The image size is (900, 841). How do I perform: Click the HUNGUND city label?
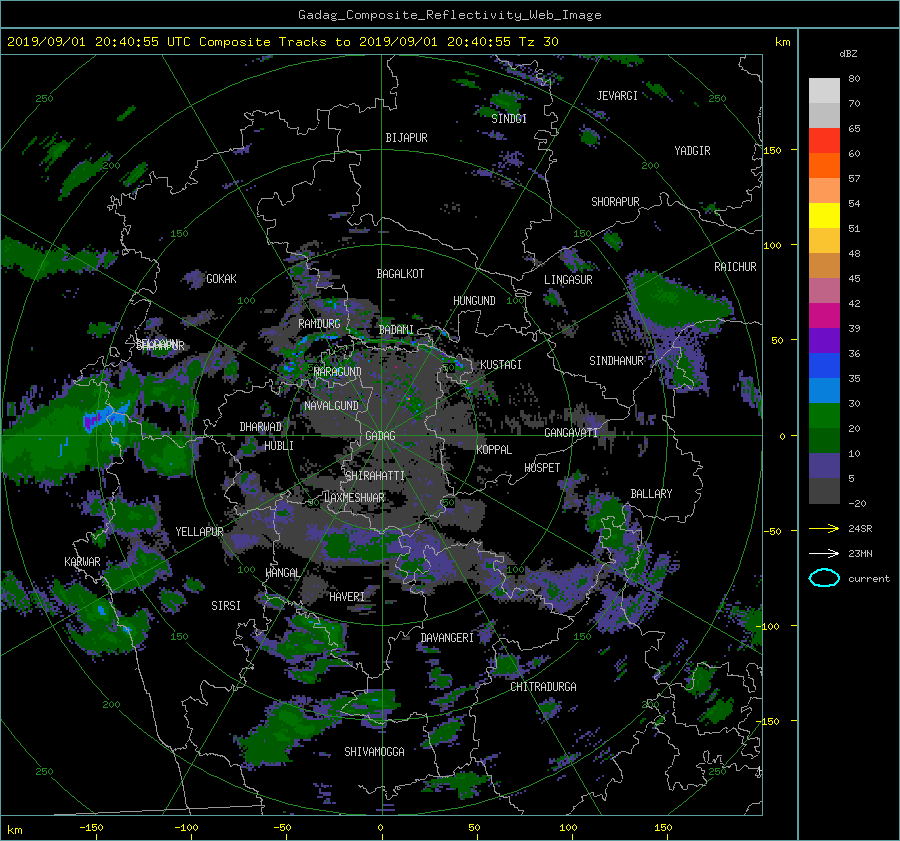pyautogui.click(x=474, y=301)
